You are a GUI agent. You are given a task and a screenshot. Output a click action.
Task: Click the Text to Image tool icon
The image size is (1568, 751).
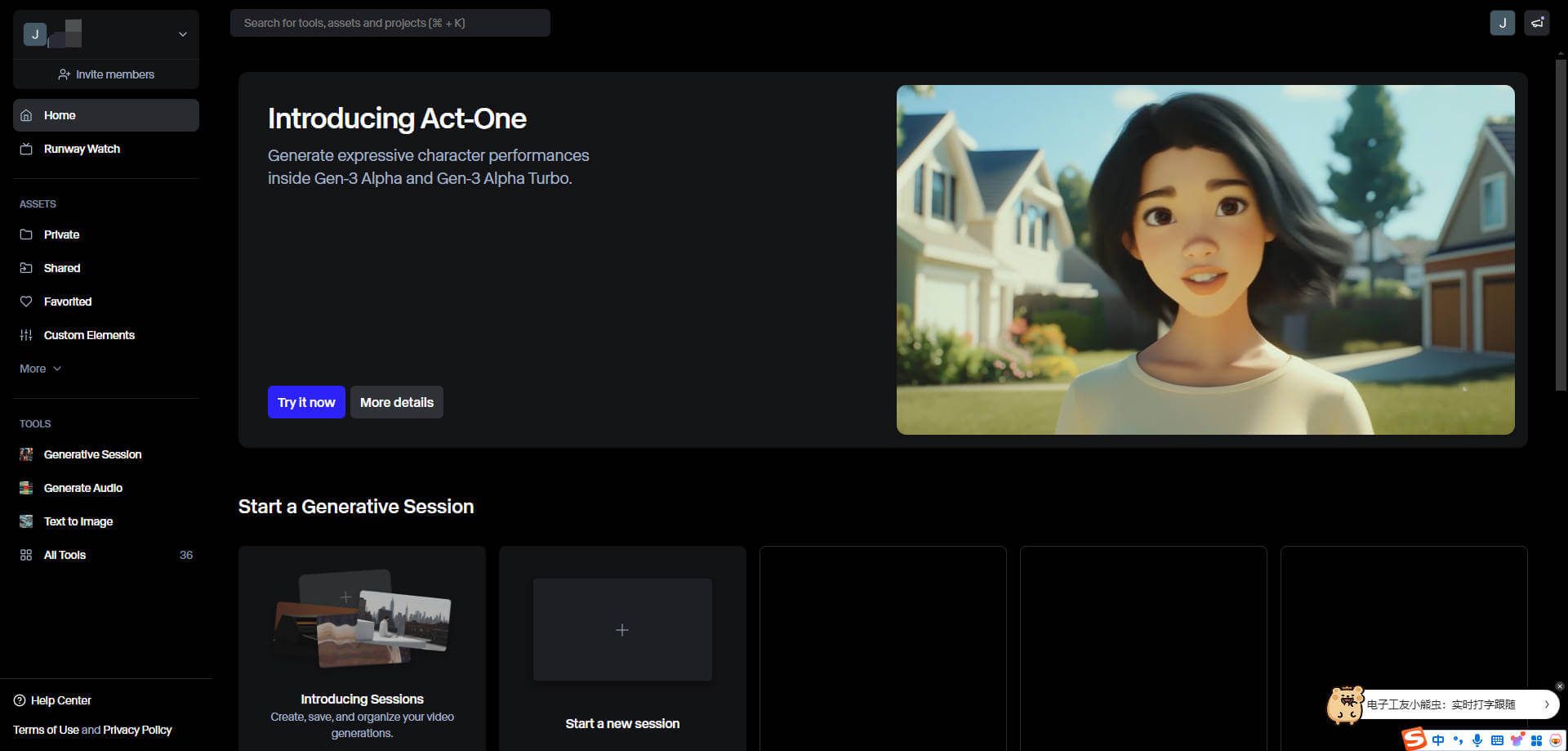click(26, 521)
